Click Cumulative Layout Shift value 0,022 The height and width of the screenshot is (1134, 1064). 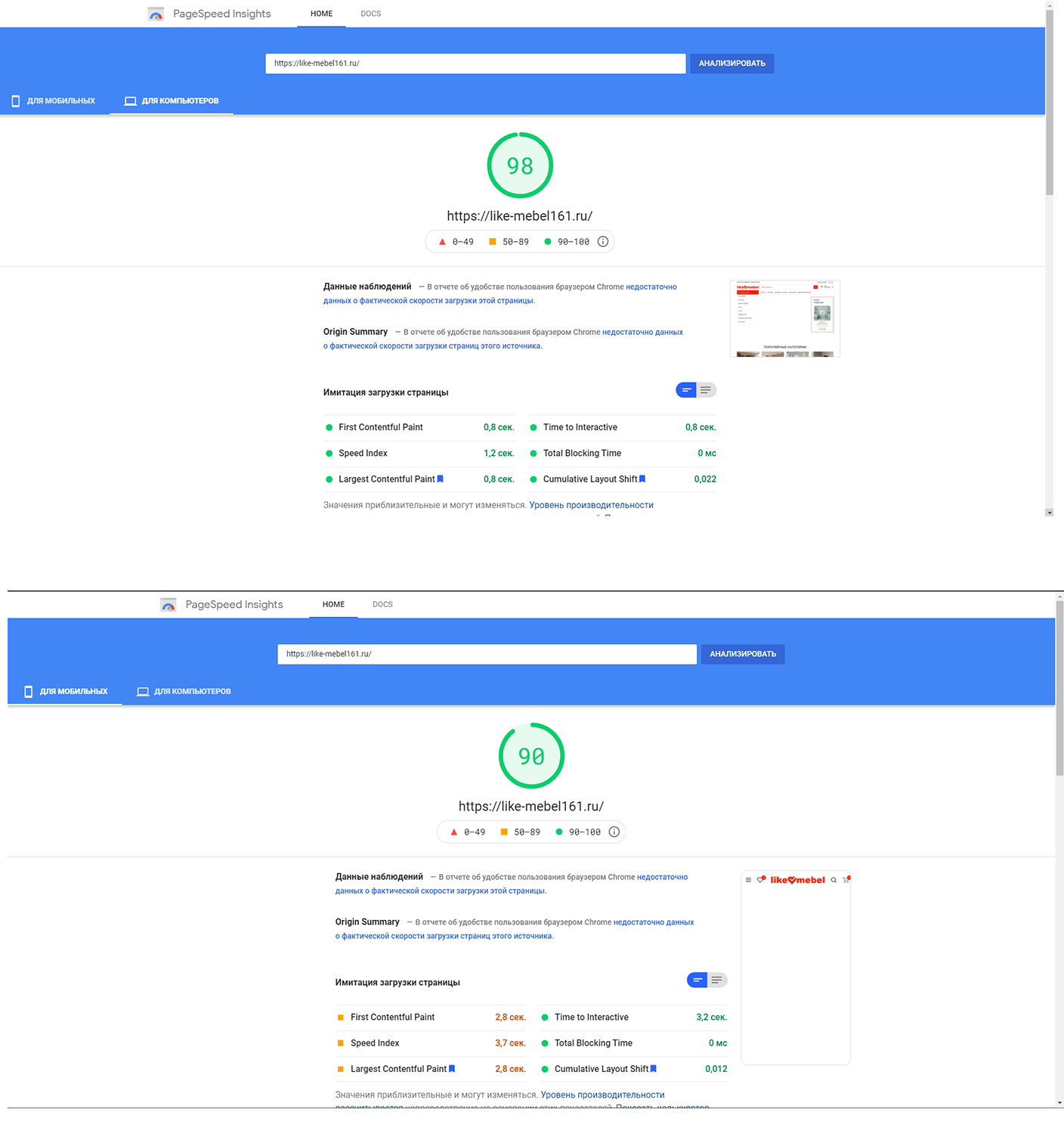[x=705, y=479]
